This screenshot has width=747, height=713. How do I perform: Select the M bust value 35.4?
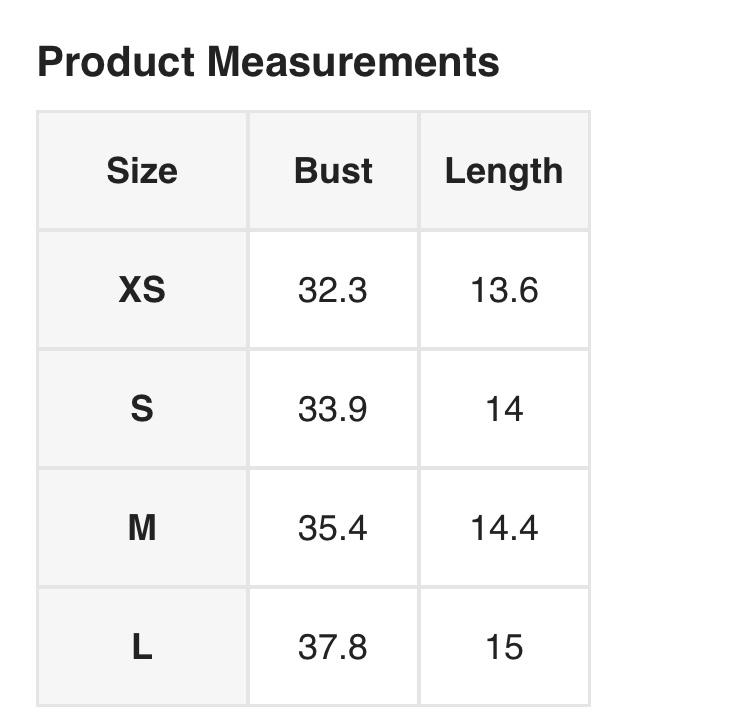point(333,528)
